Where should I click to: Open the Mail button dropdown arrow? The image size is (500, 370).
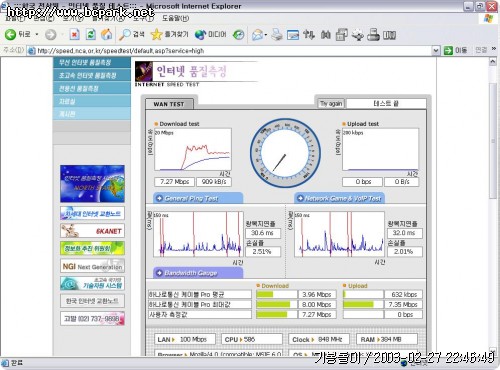pos(266,35)
